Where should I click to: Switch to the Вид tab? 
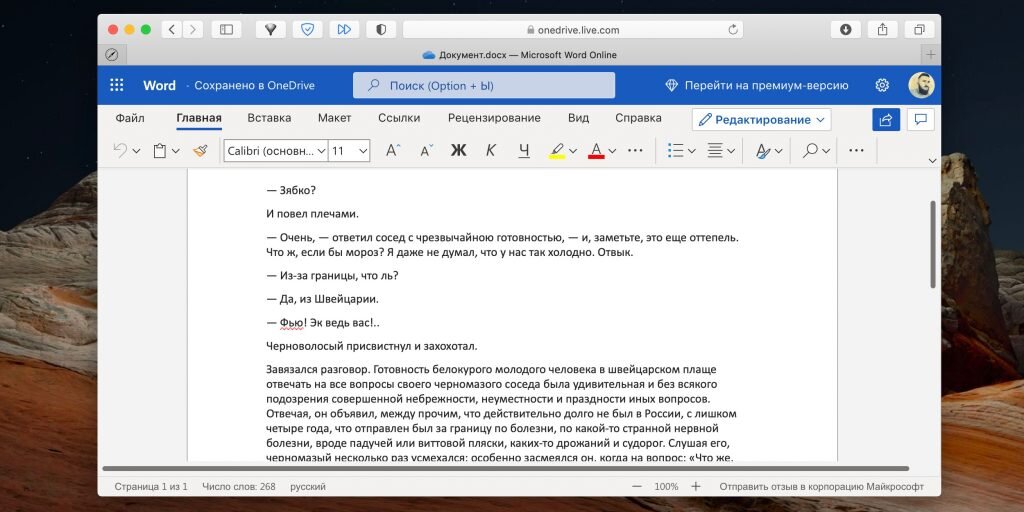click(578, 118)
